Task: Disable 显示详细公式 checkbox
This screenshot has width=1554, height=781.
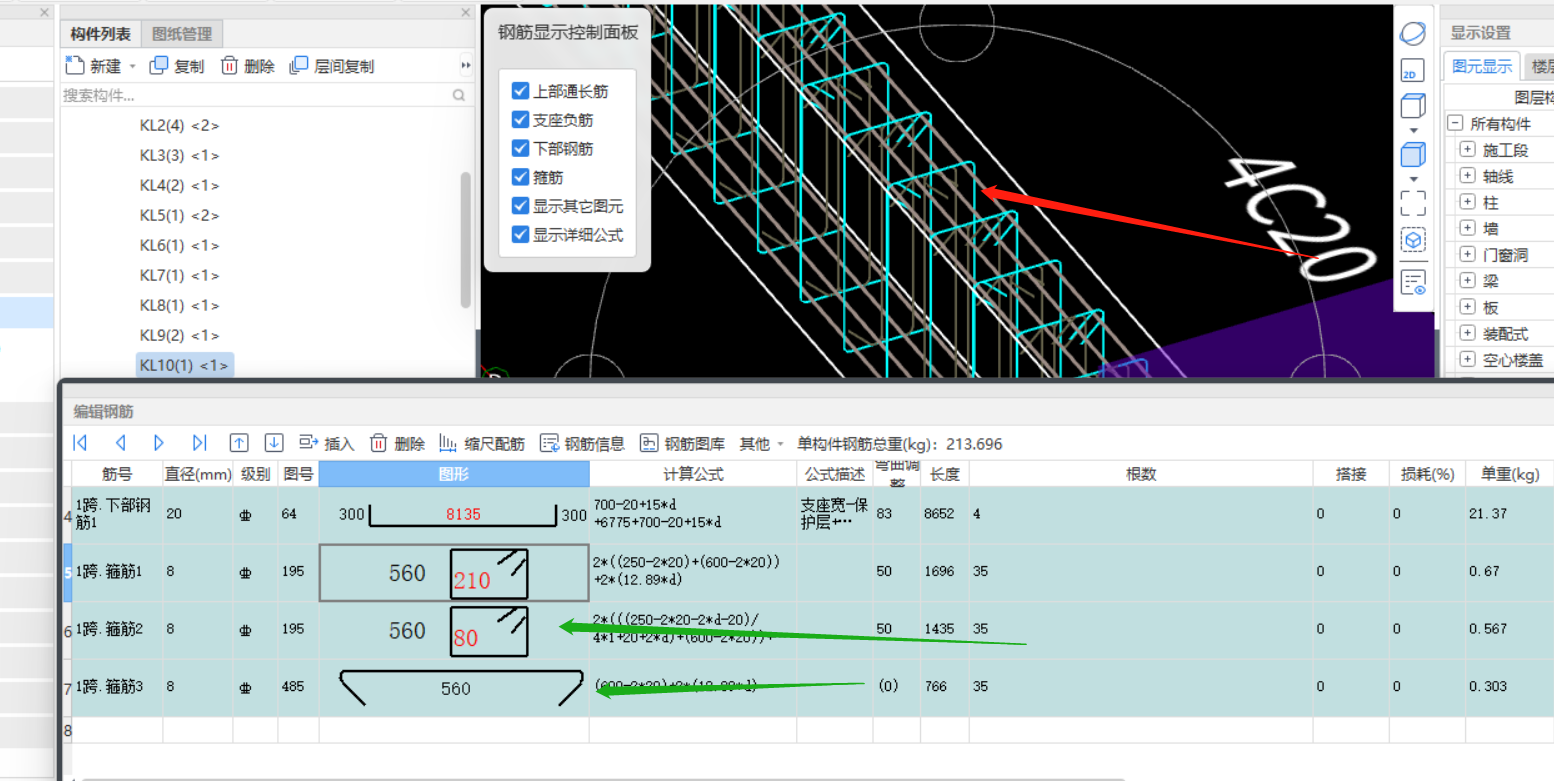Action: (520, 235)
